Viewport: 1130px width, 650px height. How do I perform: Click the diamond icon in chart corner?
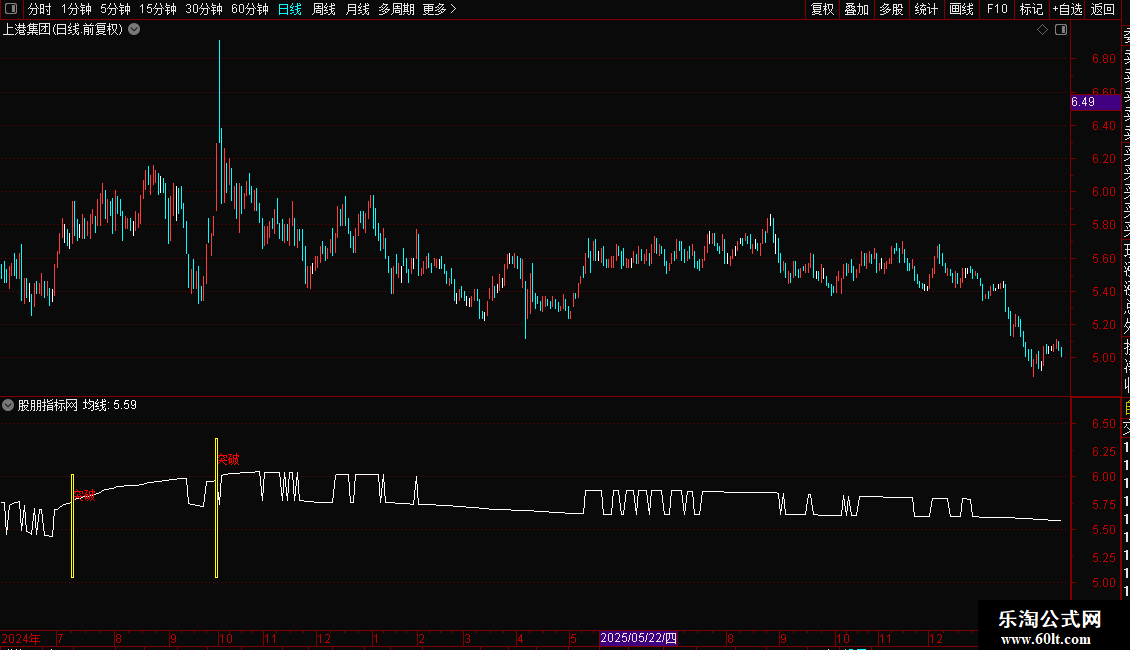[1042, 30]
